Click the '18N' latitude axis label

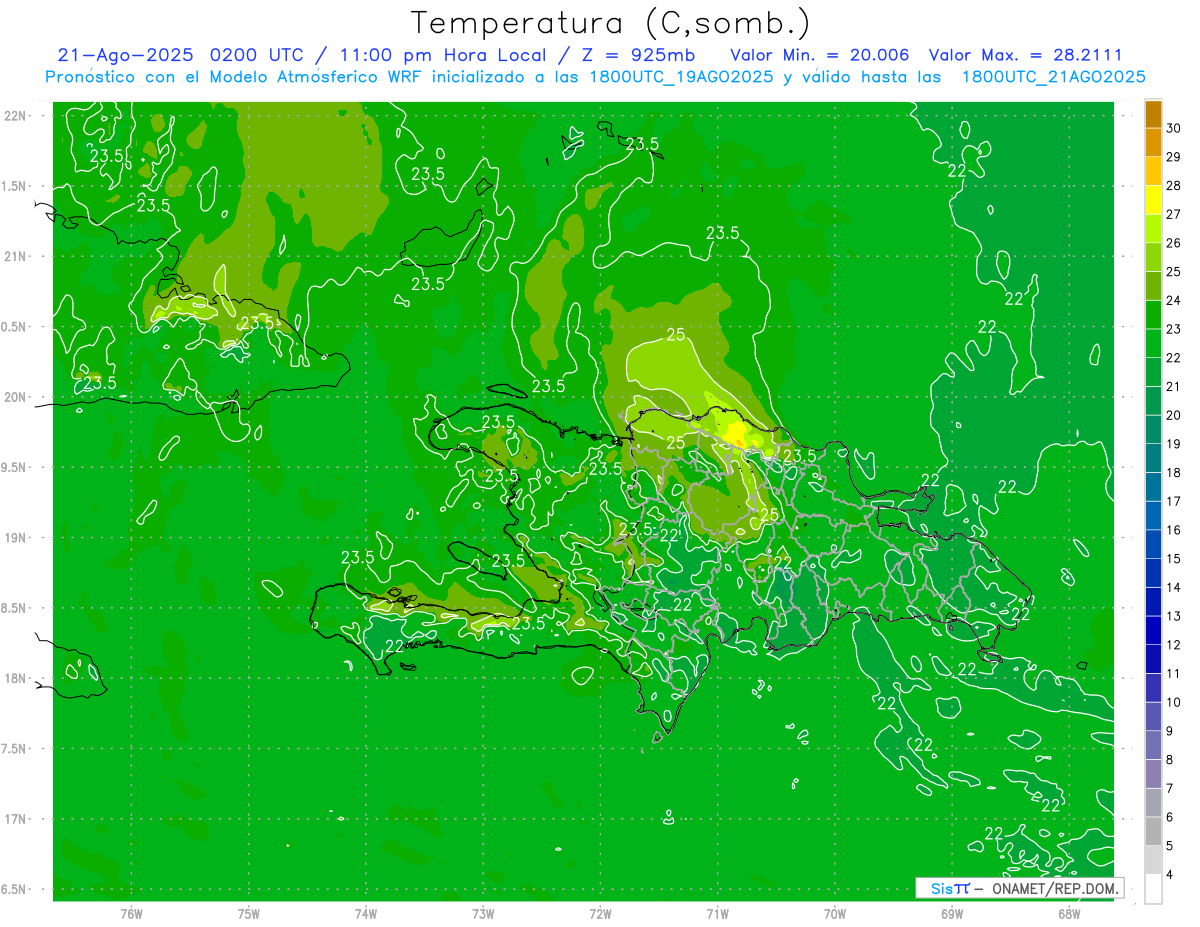(x=14, y=678)
